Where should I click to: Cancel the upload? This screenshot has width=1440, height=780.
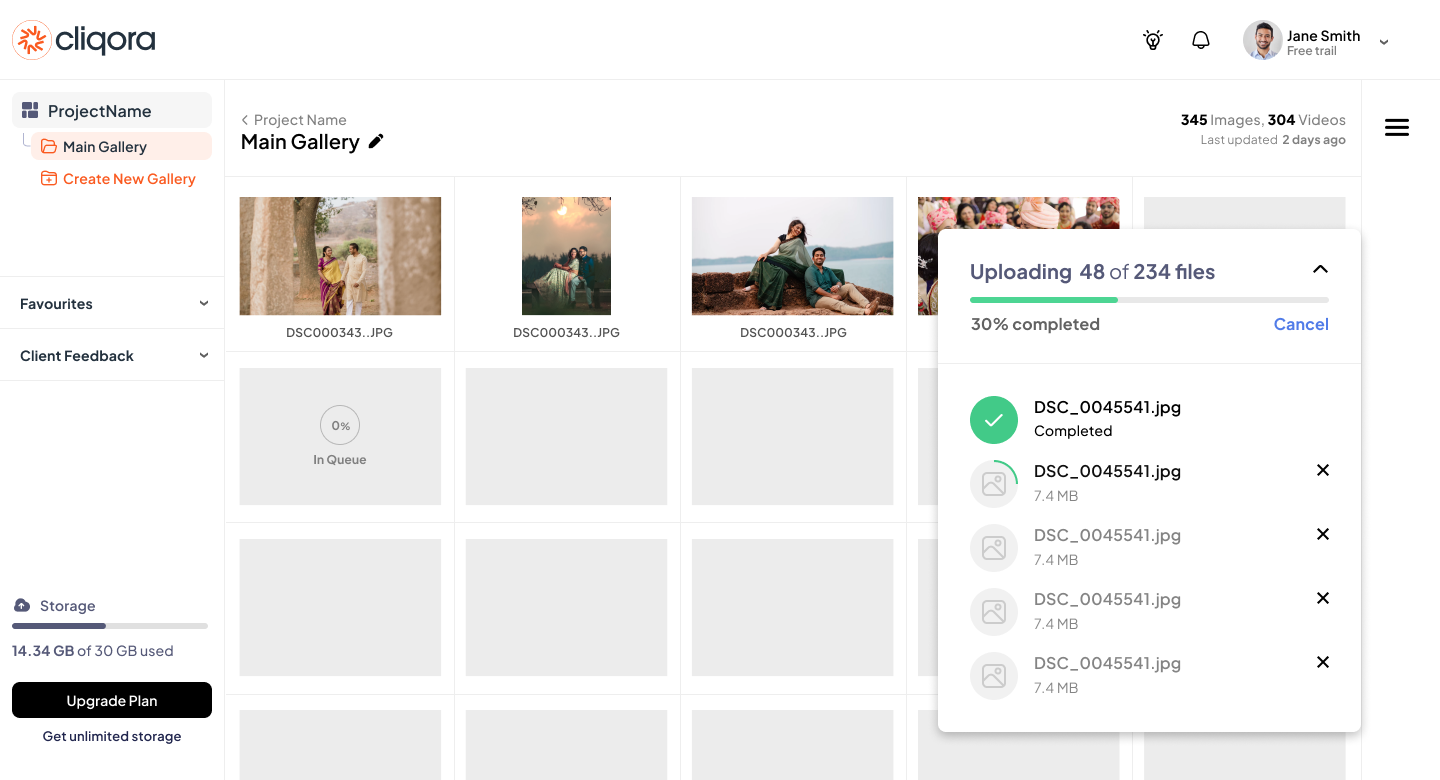pyautogui.click(x=1301, y=324)
